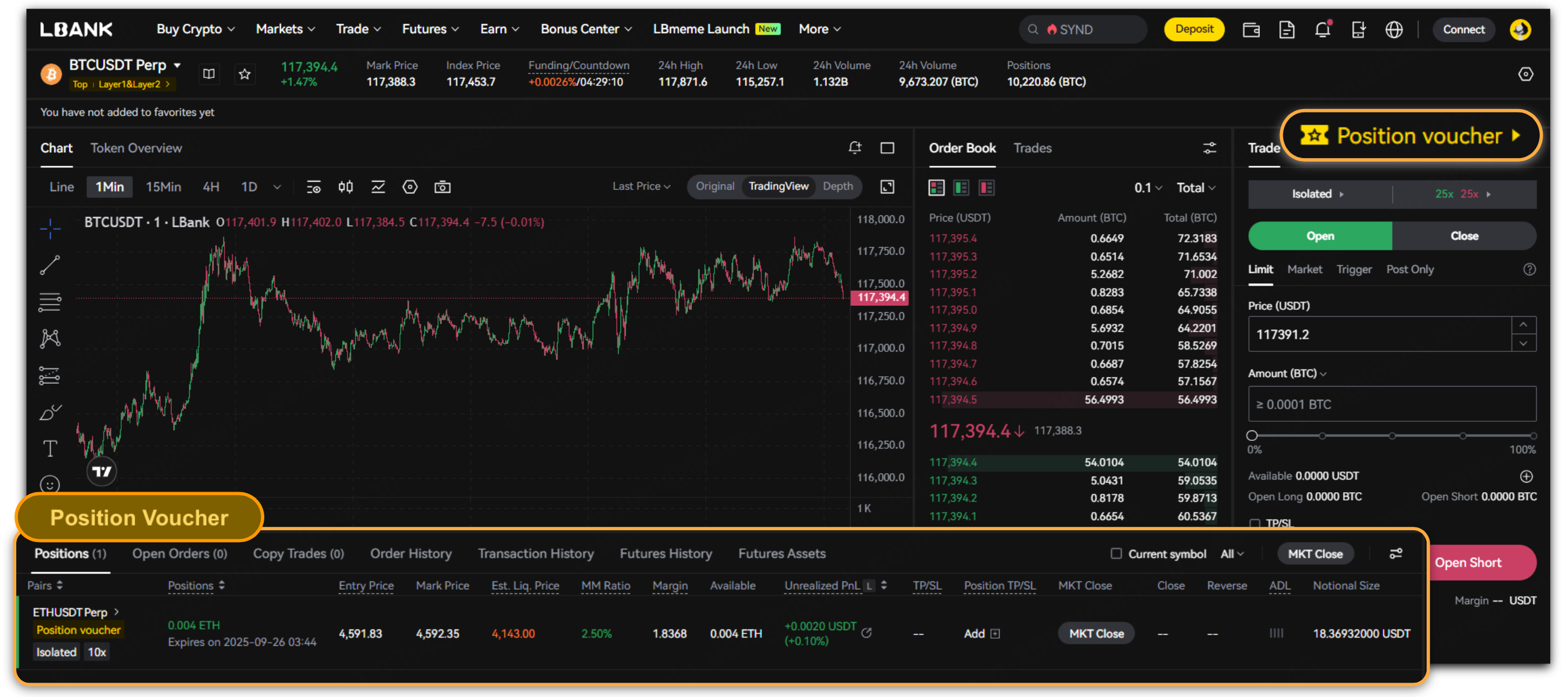Open the order book Total dropdown

[x=1196, y=188]
